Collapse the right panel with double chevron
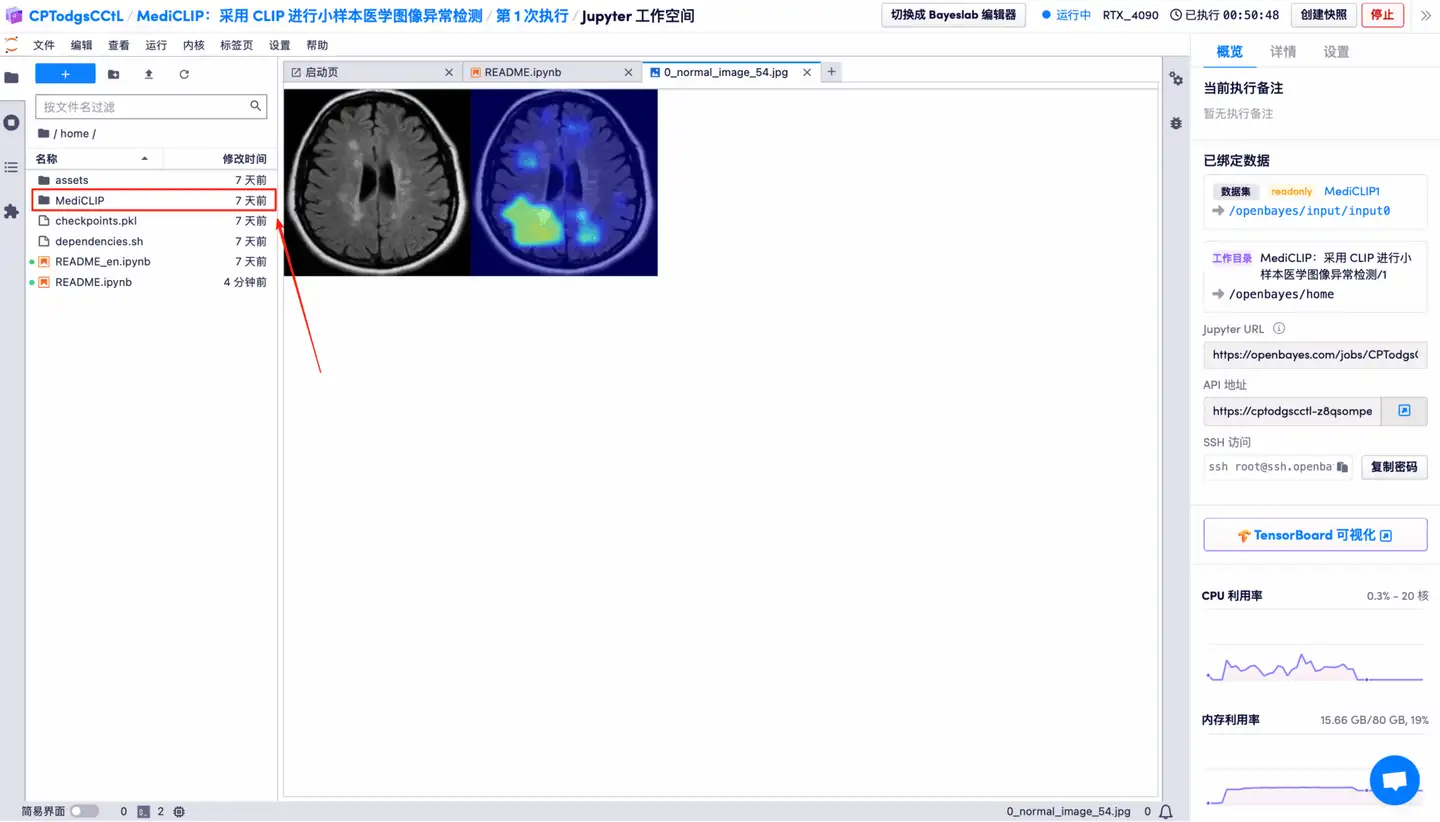The width and height of the screenshot is (1440, 822). click(x=1425, y=15)
